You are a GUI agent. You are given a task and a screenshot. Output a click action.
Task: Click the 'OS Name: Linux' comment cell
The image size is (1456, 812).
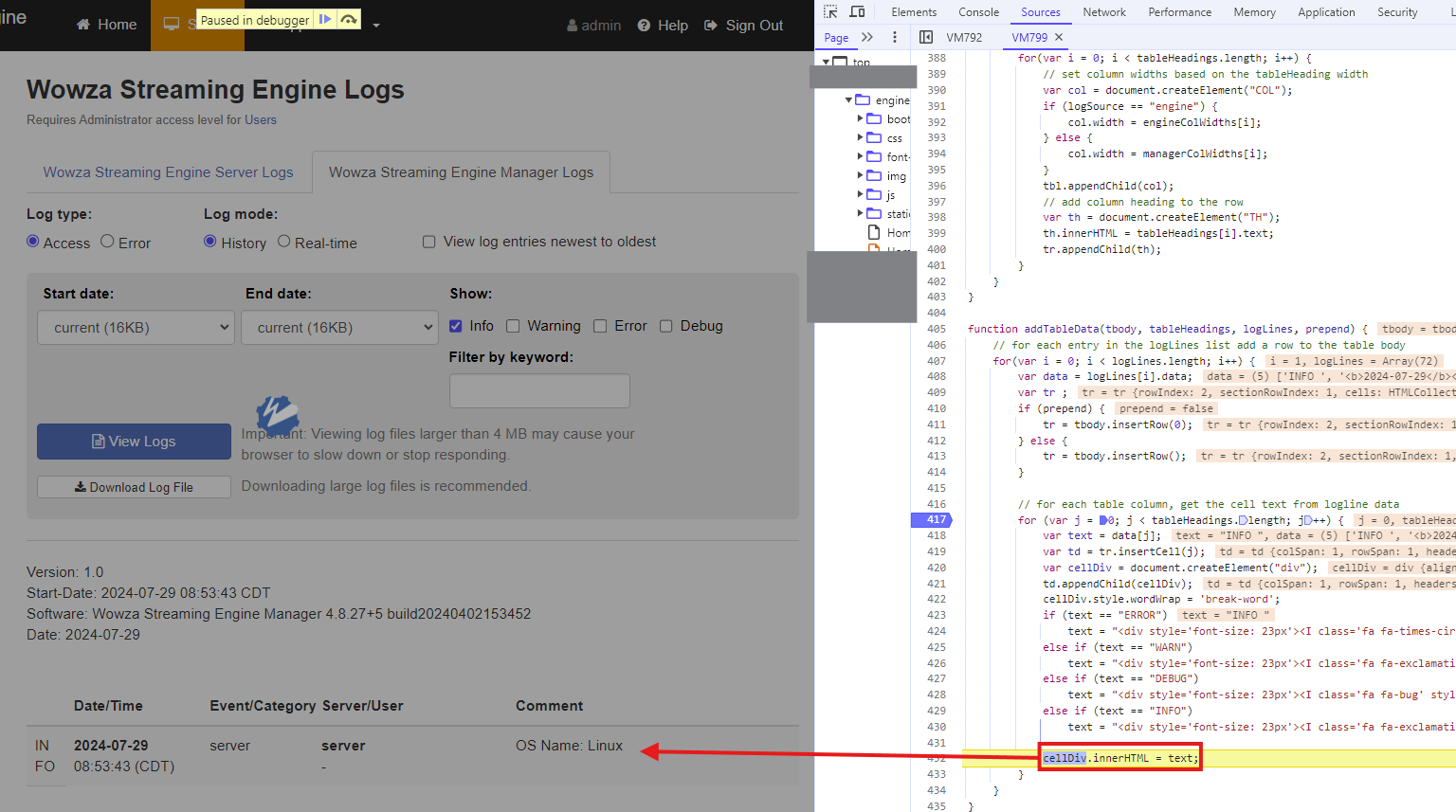click(x=569, y=746)
